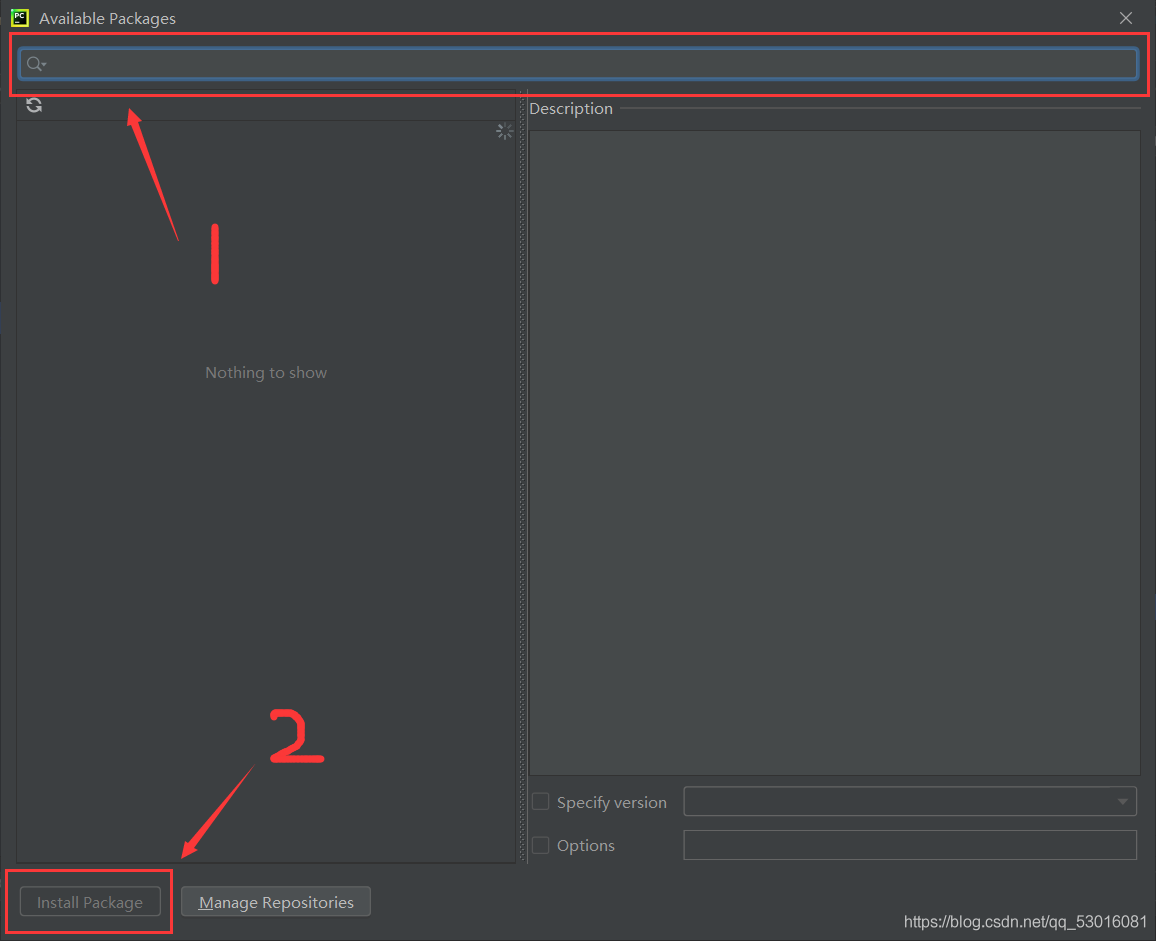Click the loading spinner above package list
Image resolution: width=1156 pixels, height=941 pixels.
[x=505, y=131]
